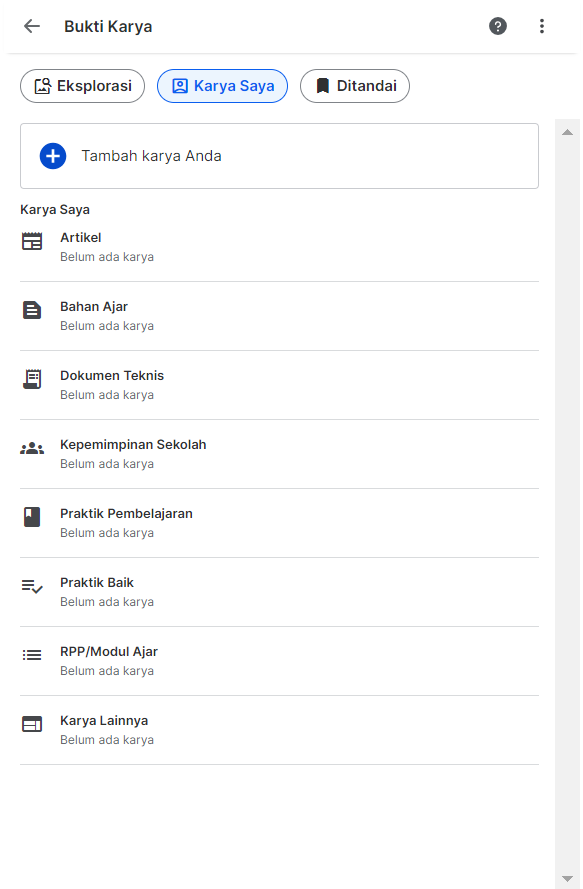Open the help question mark icon
The image size is (583, 889).
click(x=498, y=26)
